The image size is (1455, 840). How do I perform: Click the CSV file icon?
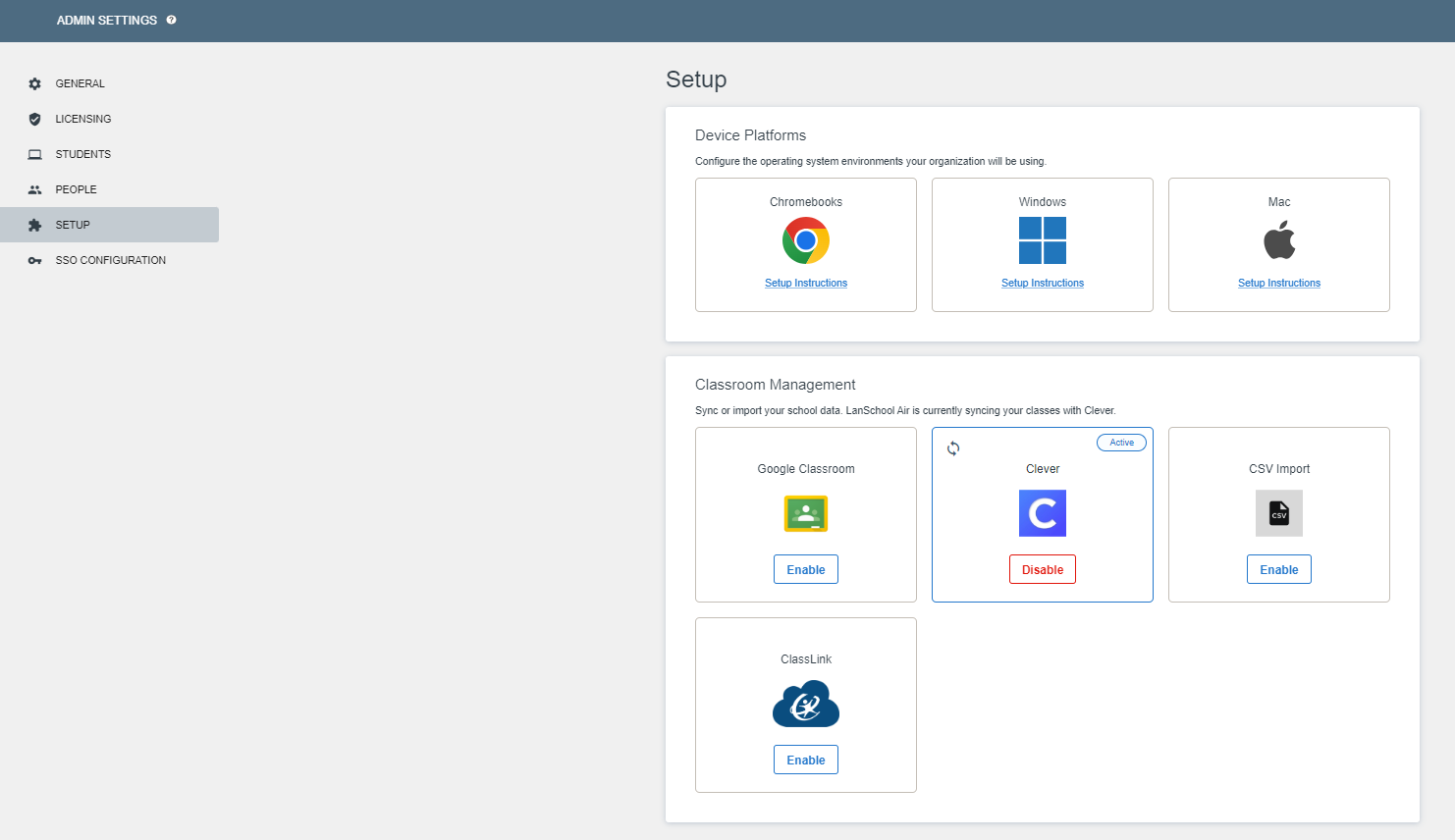click(x=1279, y=513)
